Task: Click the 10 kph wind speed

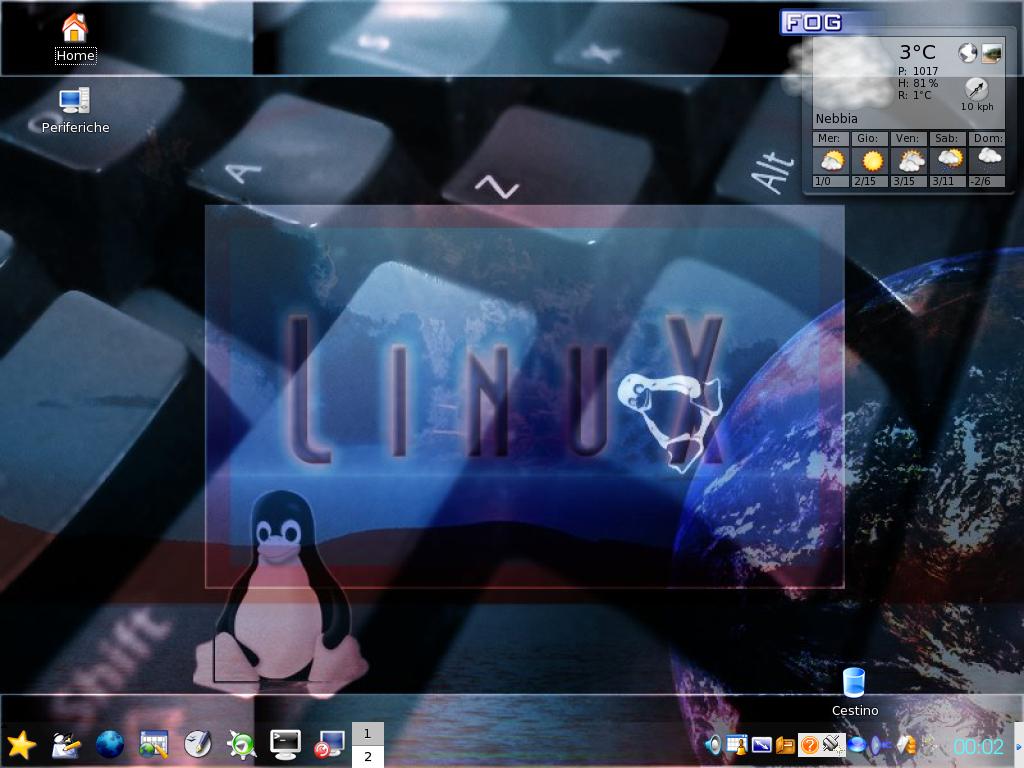Action: click(x=977, y=106)
